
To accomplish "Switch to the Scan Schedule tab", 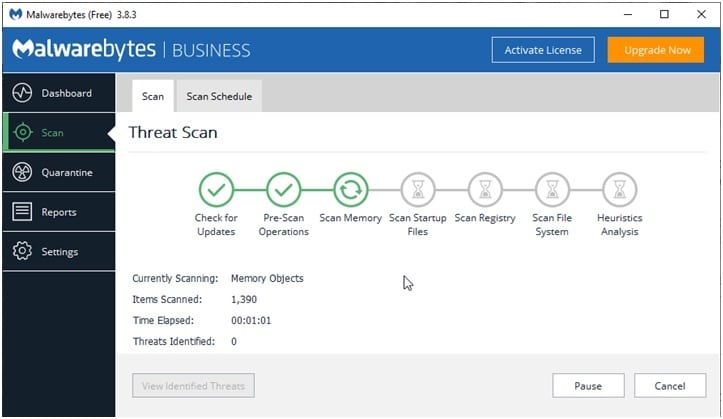I will (219, 96).
